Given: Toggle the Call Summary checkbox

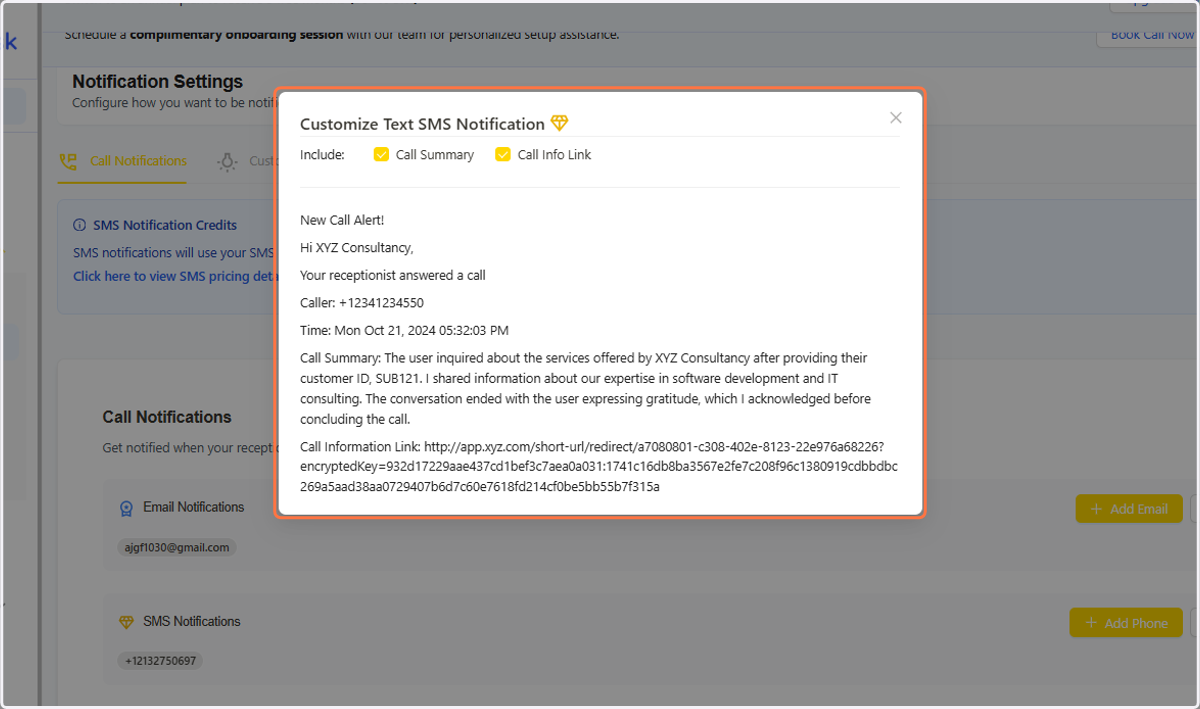Looking at the screenshot, I should (381, 155).
